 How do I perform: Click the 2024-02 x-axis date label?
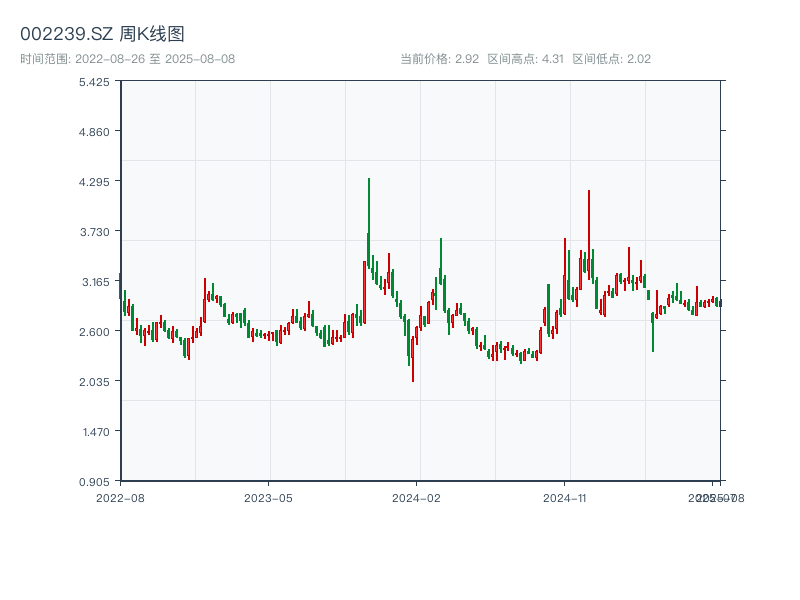pos(417,497)
